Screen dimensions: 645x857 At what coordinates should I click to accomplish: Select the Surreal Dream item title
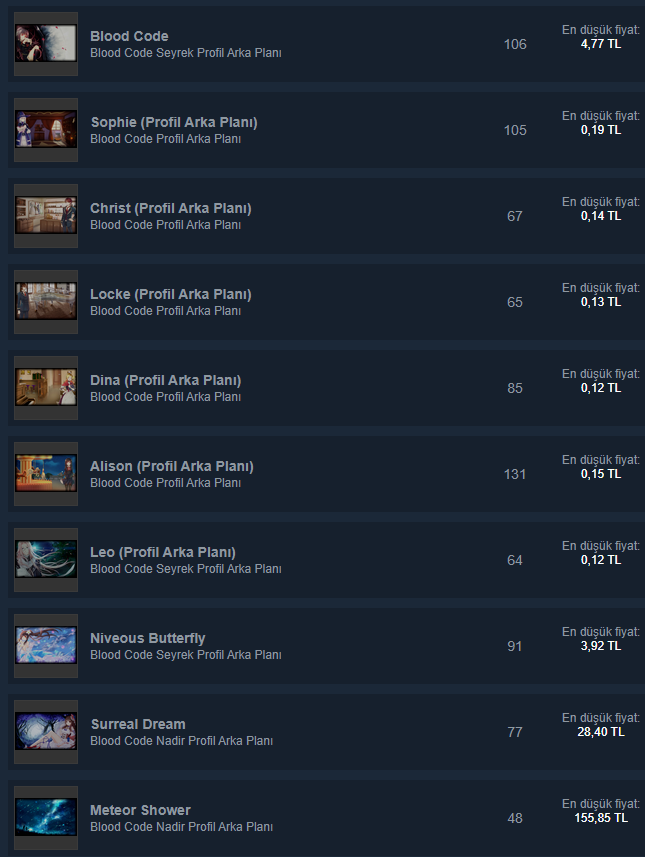pos(138,724)
